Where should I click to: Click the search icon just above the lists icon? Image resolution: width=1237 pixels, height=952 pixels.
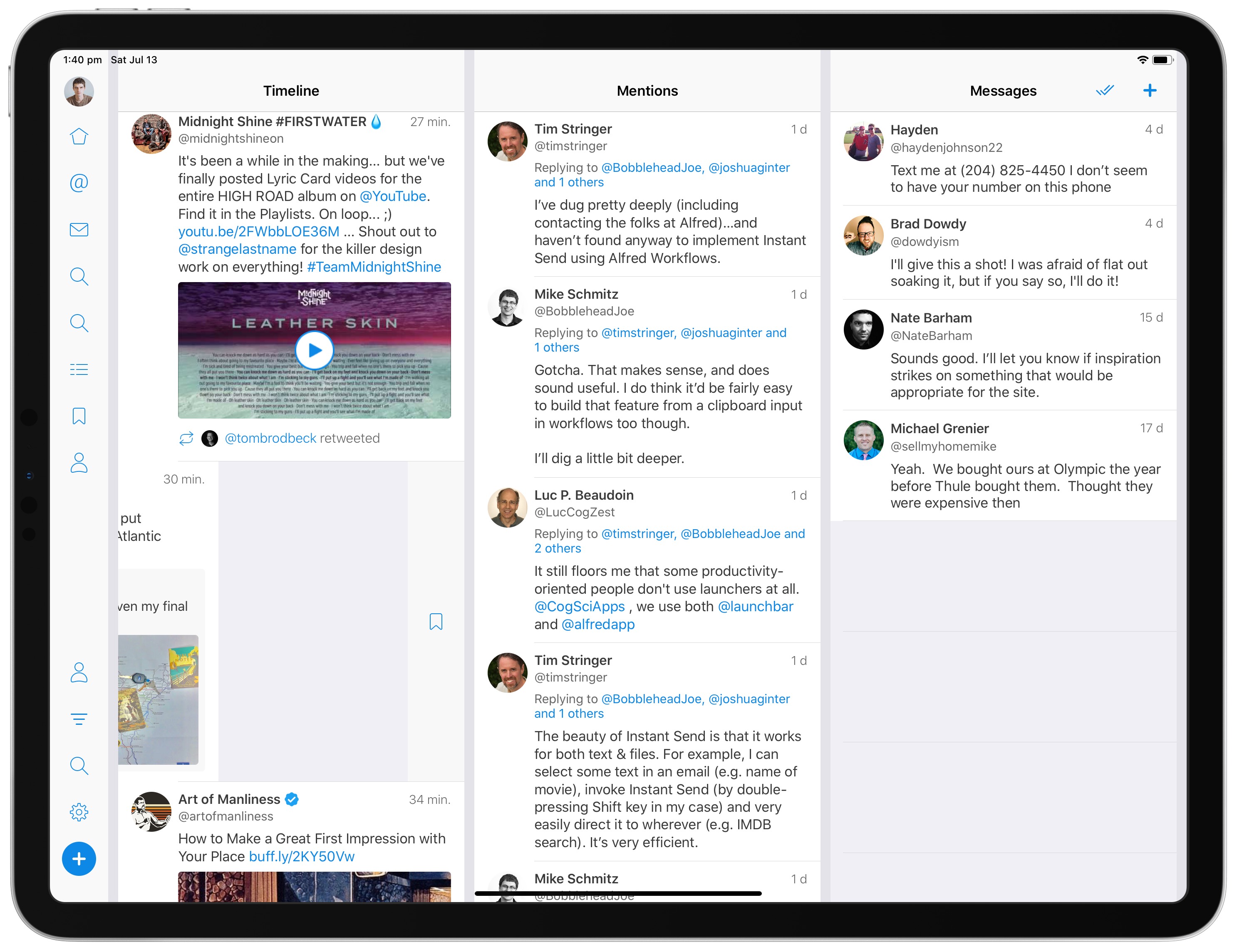click(79, 323)
